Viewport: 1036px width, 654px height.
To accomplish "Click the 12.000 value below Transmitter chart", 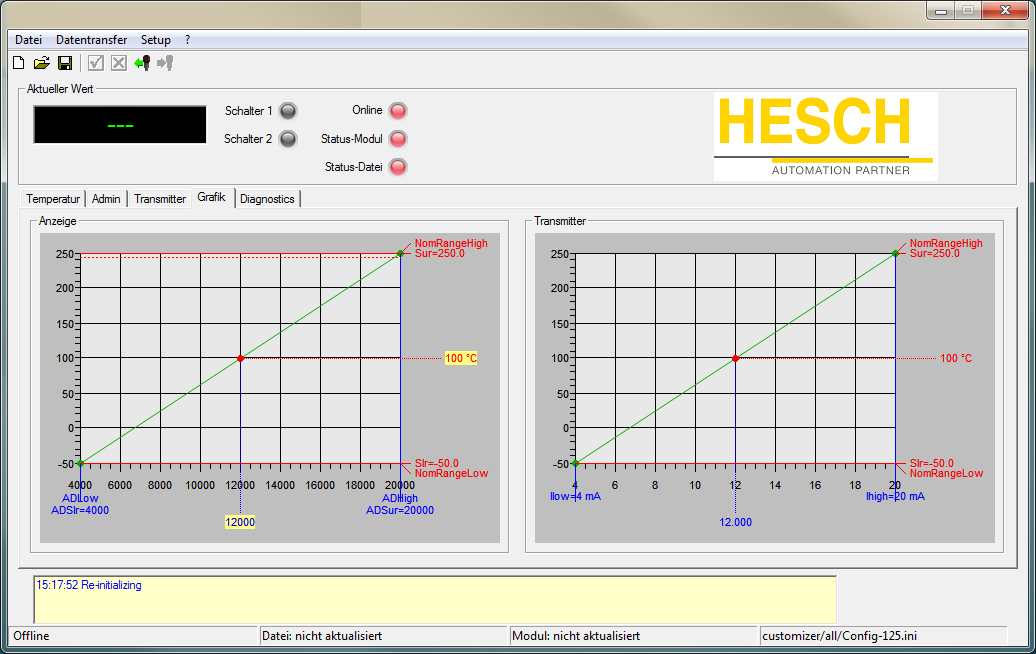I will click(735, 522).
